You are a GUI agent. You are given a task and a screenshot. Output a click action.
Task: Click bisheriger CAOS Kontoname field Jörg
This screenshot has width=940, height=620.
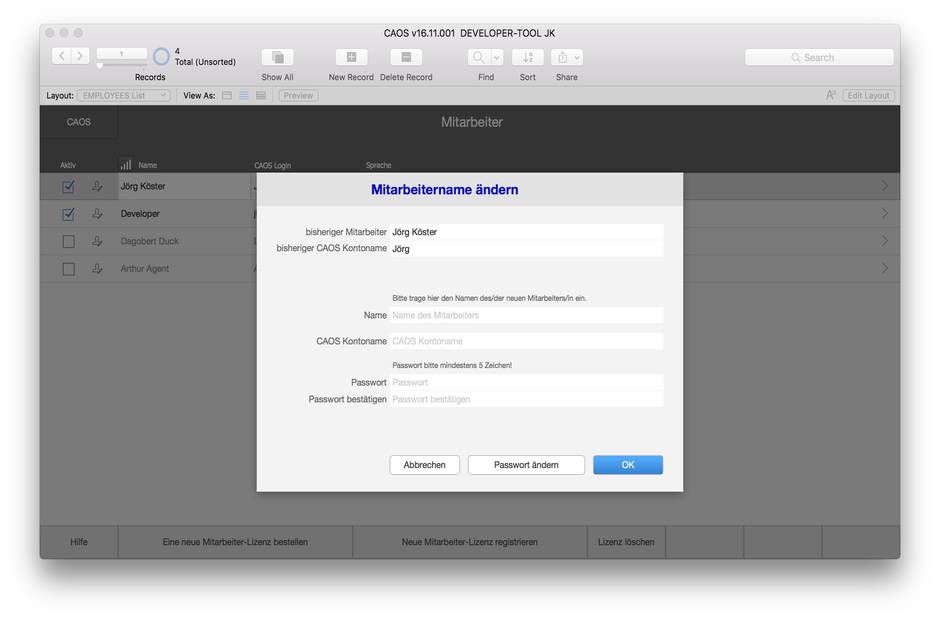526,249
